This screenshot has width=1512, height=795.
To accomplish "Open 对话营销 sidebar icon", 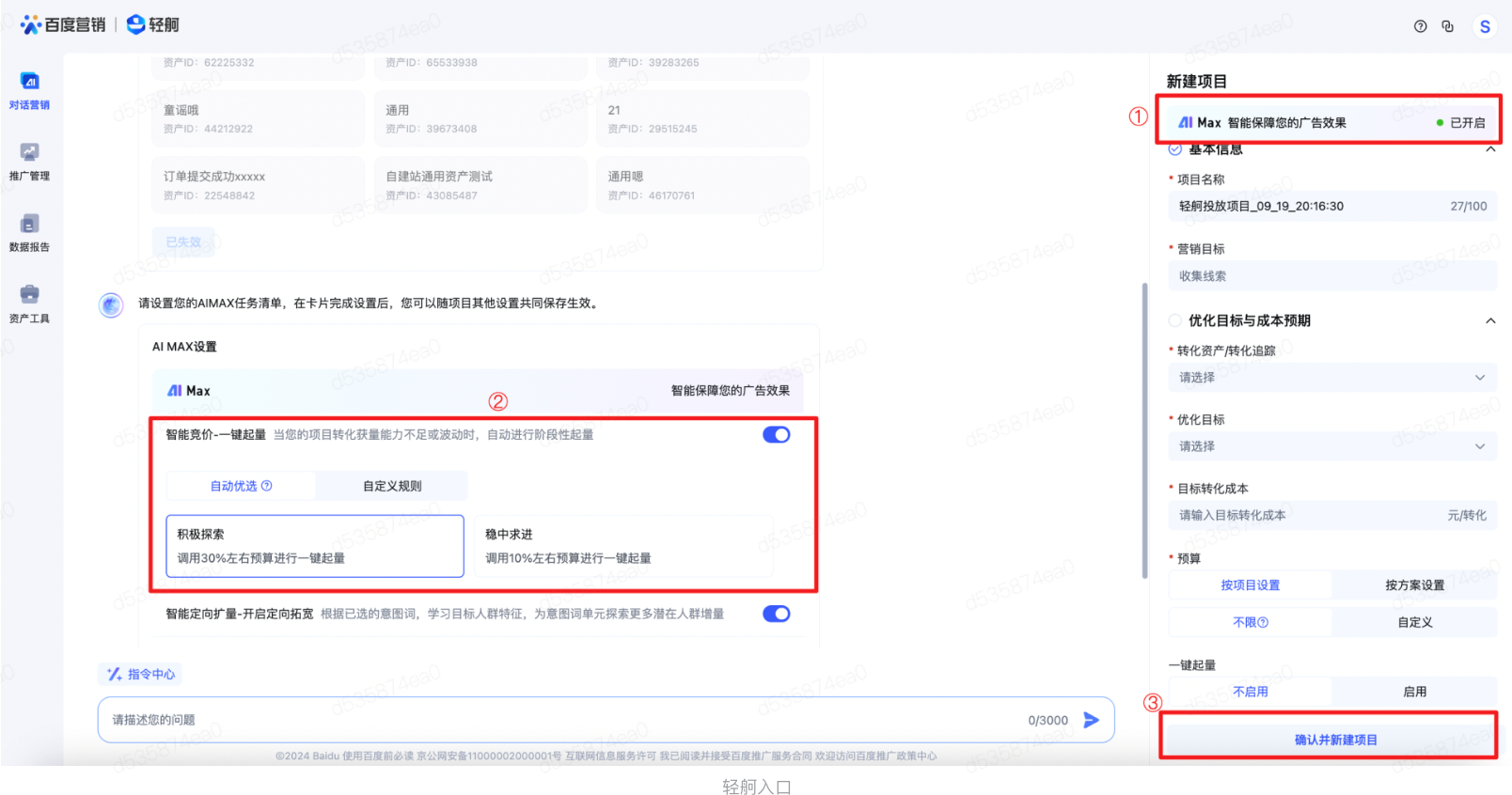I will [x=29, y=82].
